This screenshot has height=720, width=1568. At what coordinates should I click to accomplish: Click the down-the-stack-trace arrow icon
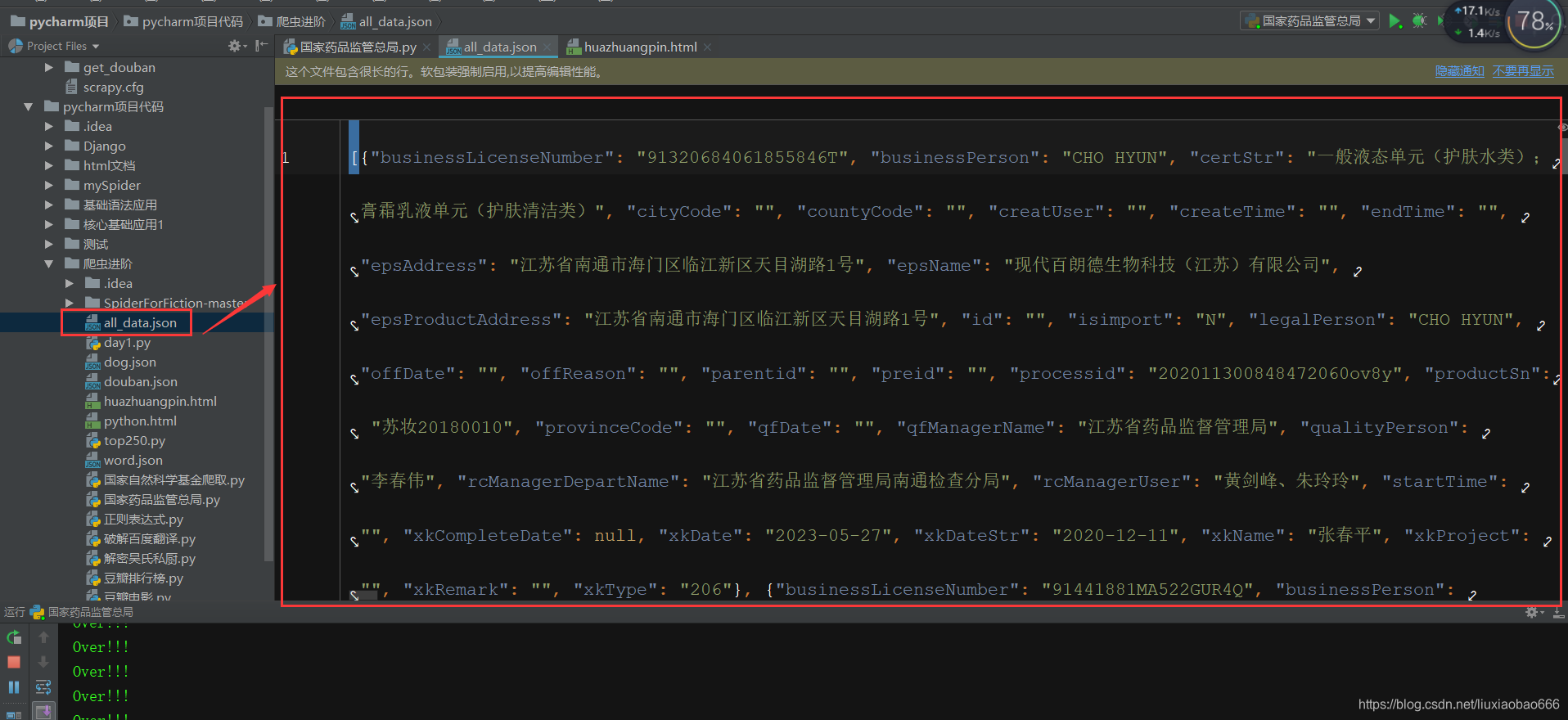[43, 662]
